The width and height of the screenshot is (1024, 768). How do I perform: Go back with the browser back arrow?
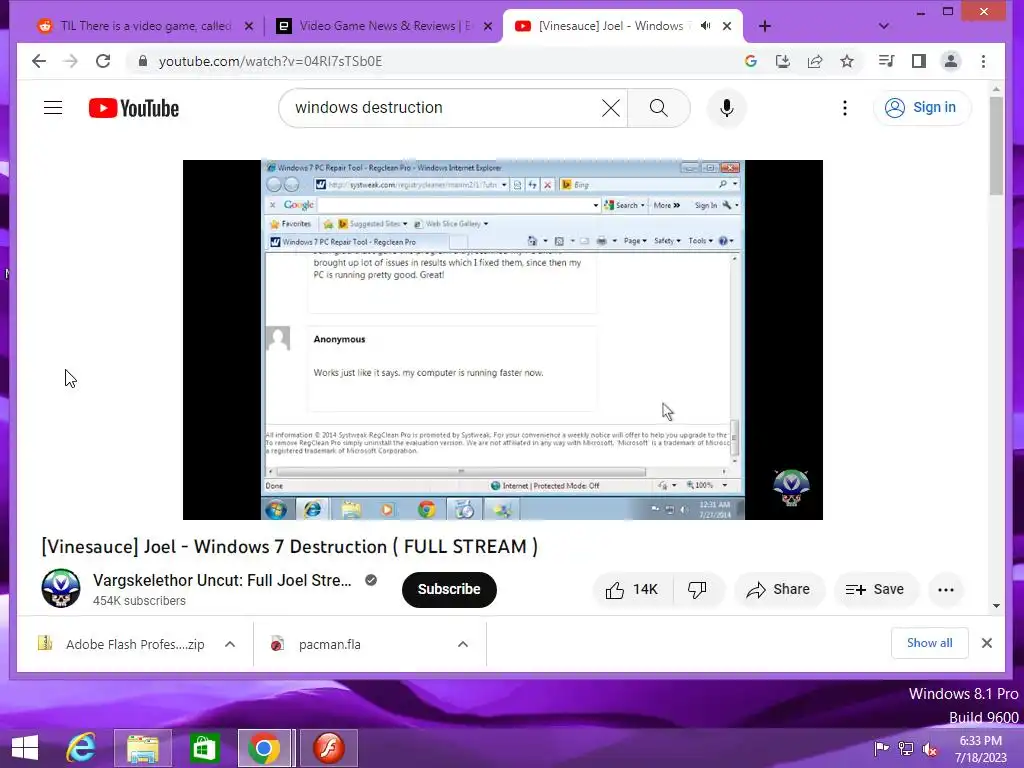point(39,61)
